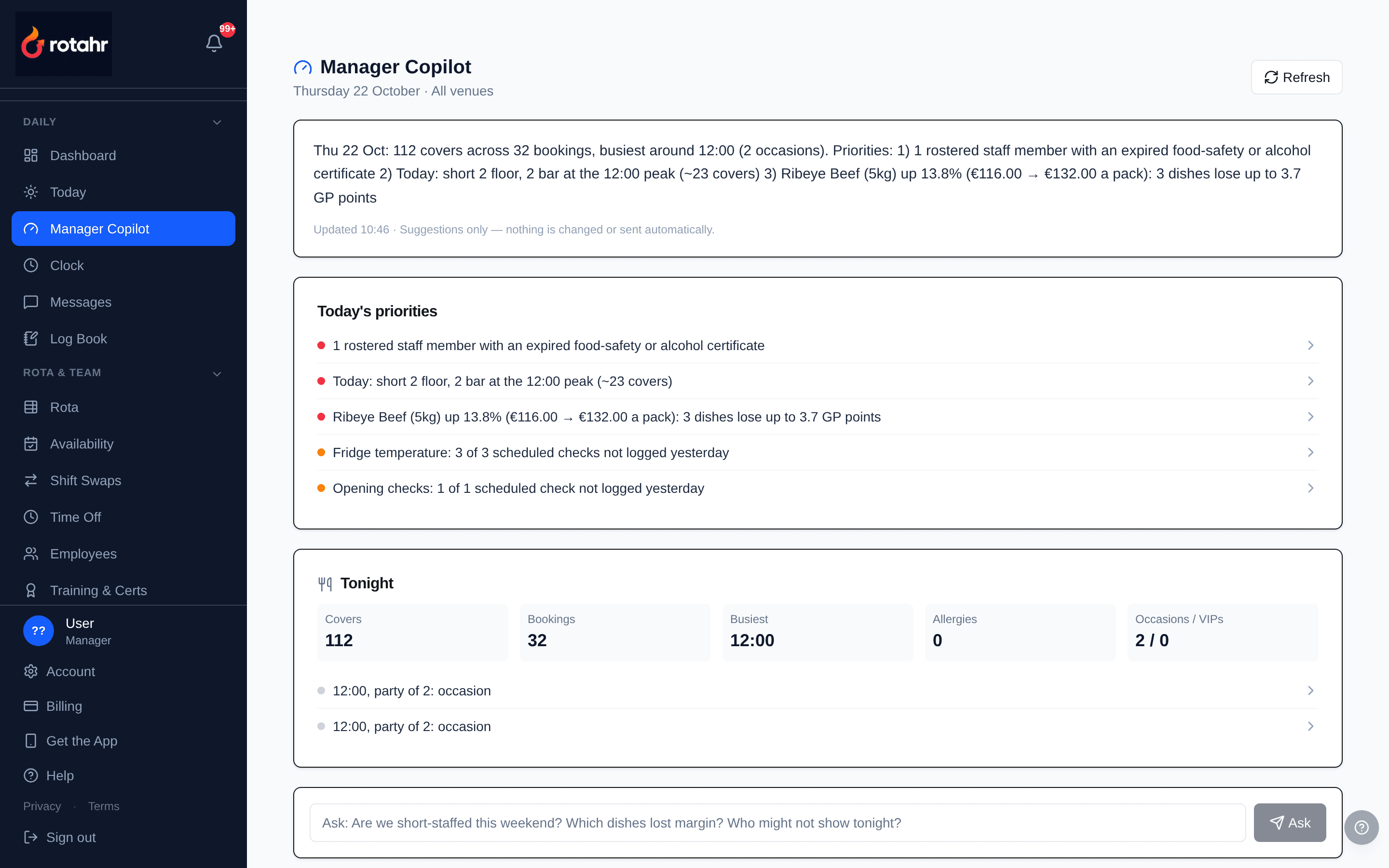Image resolution: width=1389 pixels, height=868 pixels.
Task: Click the Bookings 32 stat card
Action: pyautogui.click(x=615, y=632)
